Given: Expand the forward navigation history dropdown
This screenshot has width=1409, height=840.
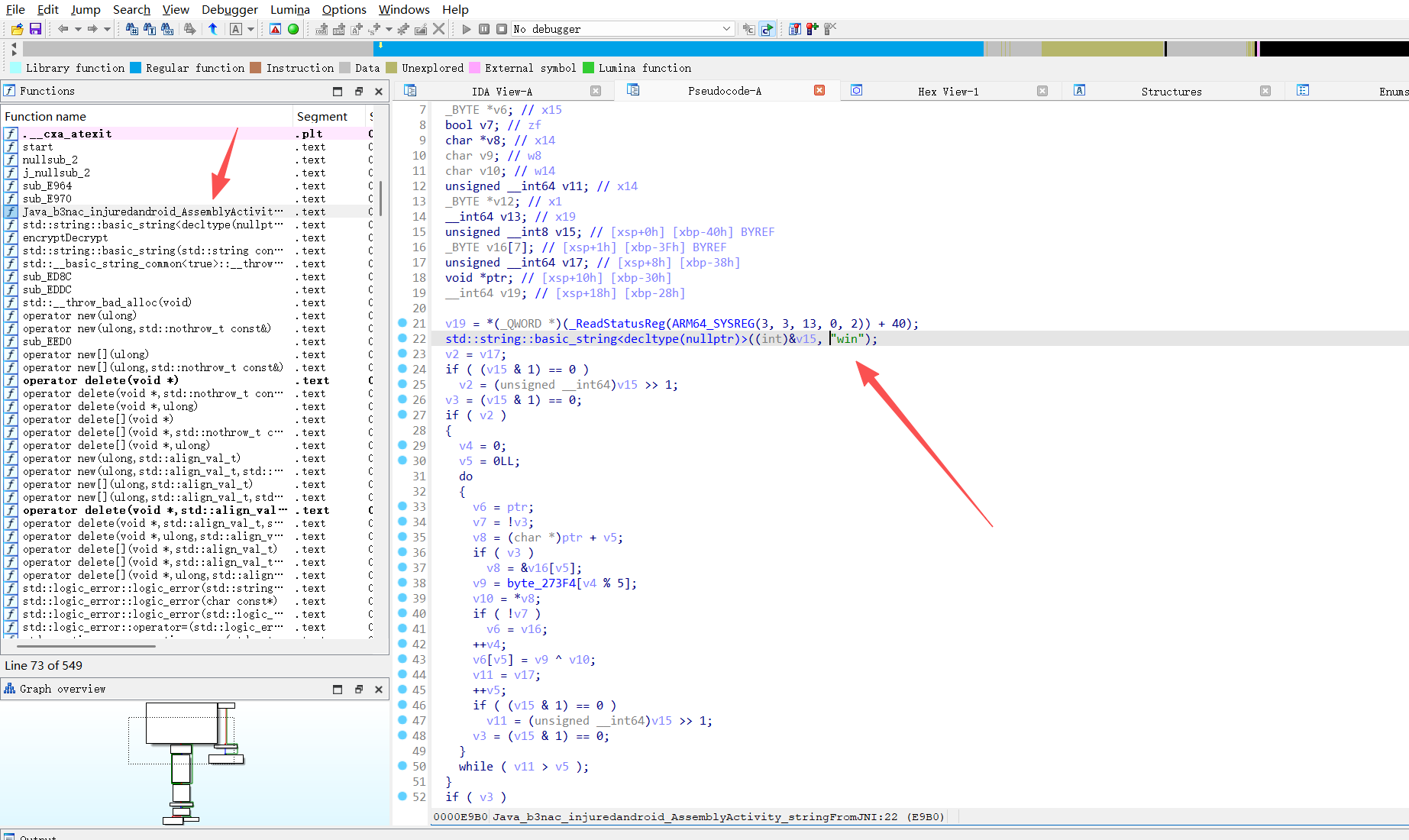Looking at the screenshot, I should pos(107,29).
